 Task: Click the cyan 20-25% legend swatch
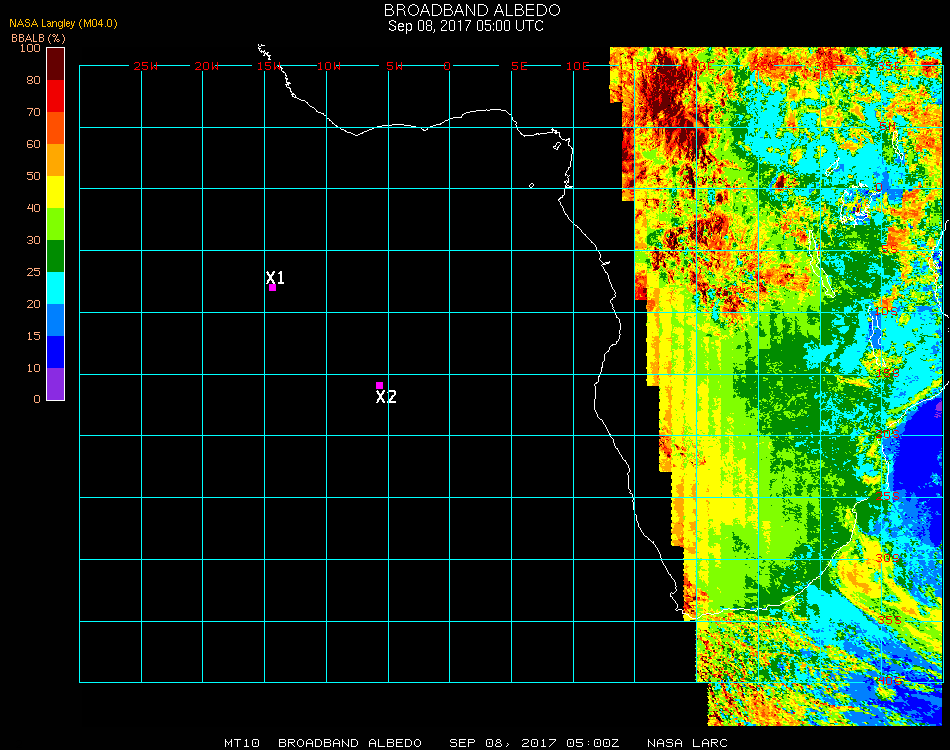click(x=56, y=288)
